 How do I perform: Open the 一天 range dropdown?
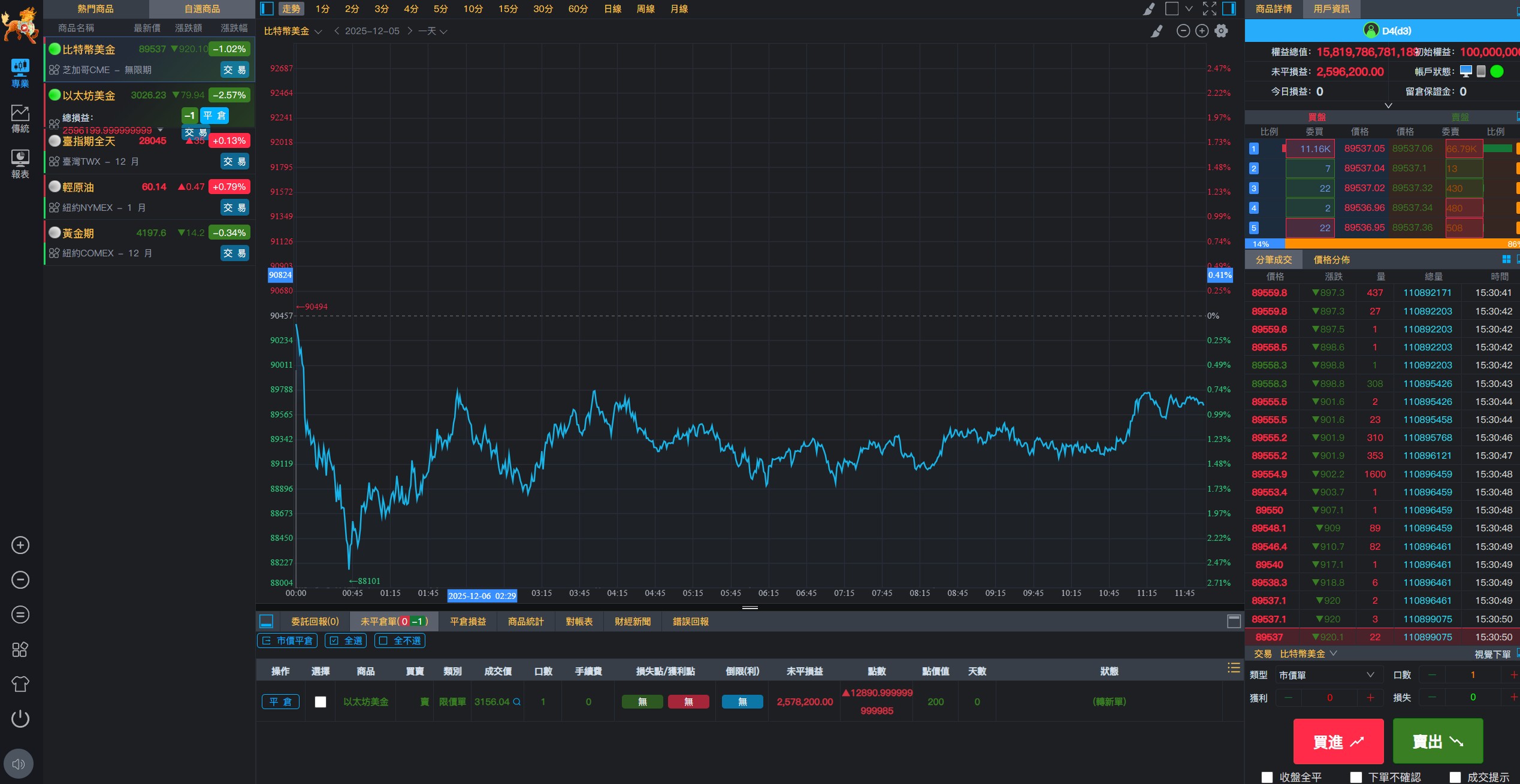tap(433, 31)
